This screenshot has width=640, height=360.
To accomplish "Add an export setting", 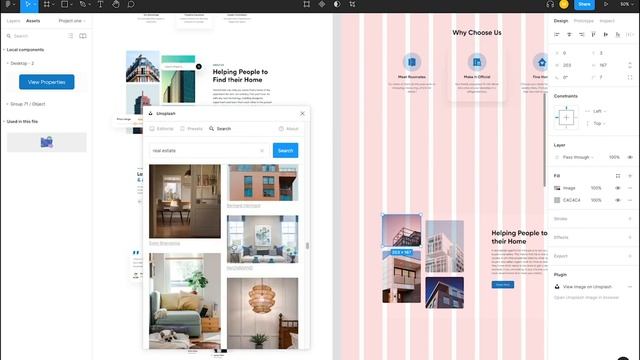I will 630,256.
